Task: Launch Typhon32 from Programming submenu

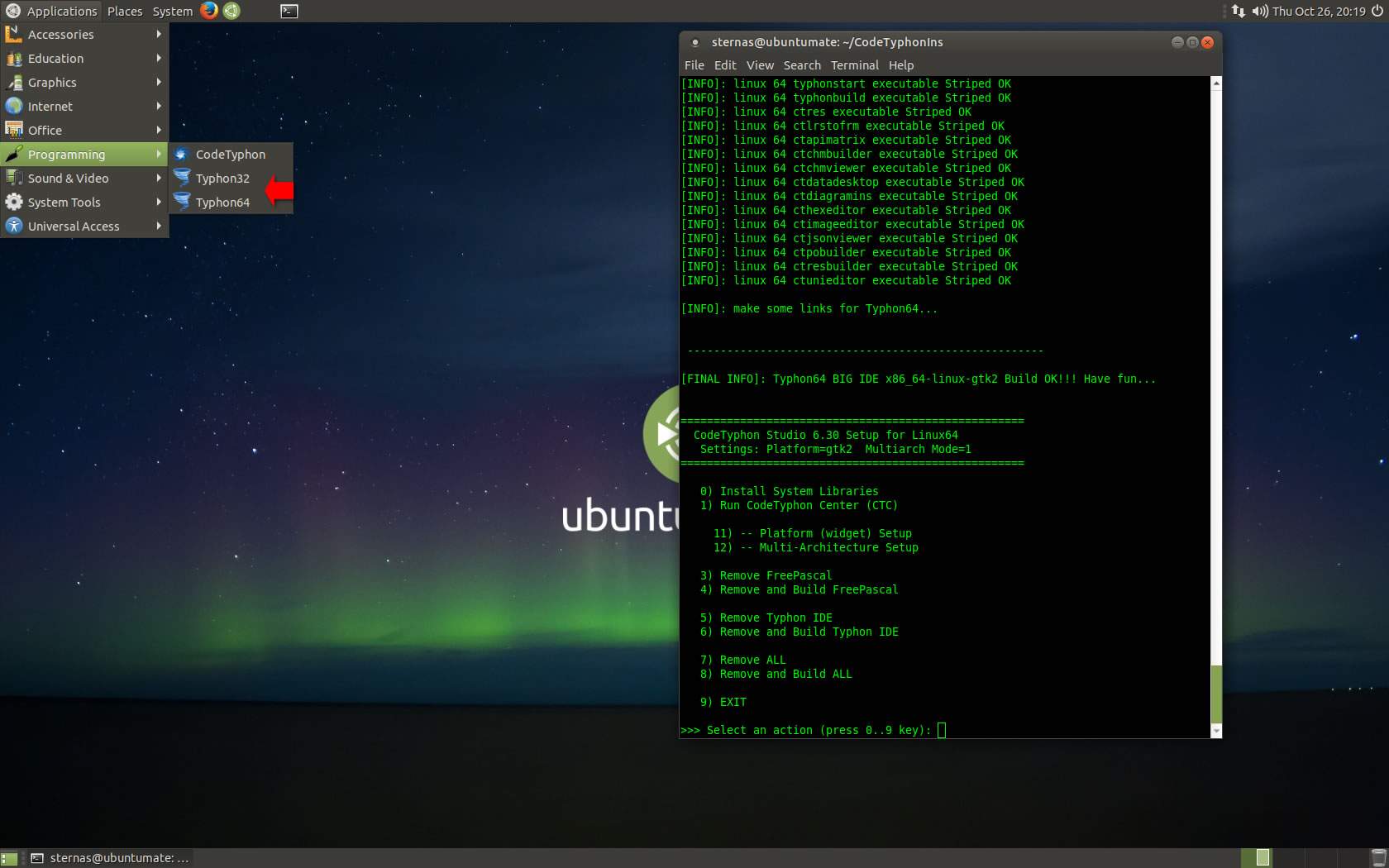Action: pos(231,178)
